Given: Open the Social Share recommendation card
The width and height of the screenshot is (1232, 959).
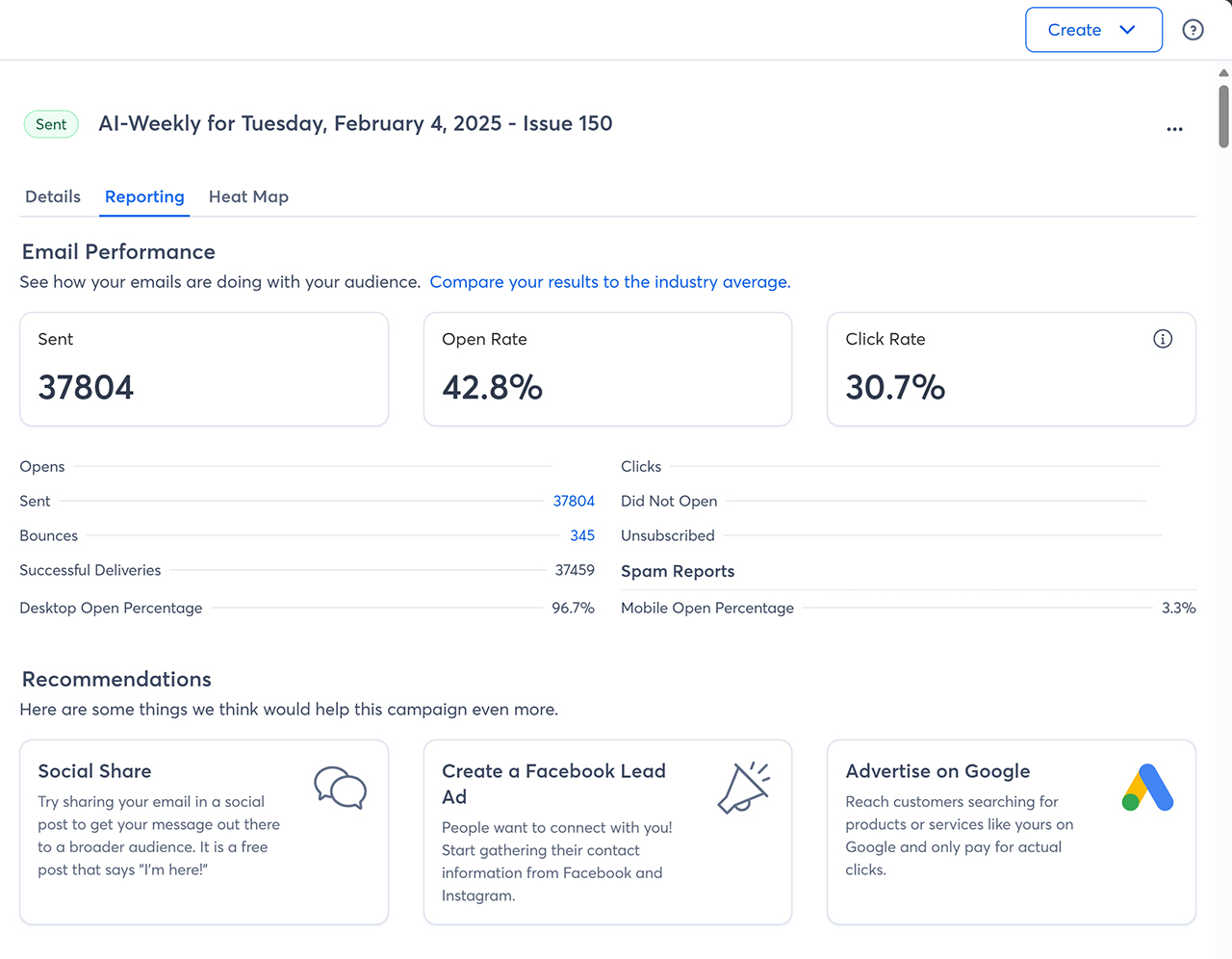Looking at the screenshot, I should point(204,832).
